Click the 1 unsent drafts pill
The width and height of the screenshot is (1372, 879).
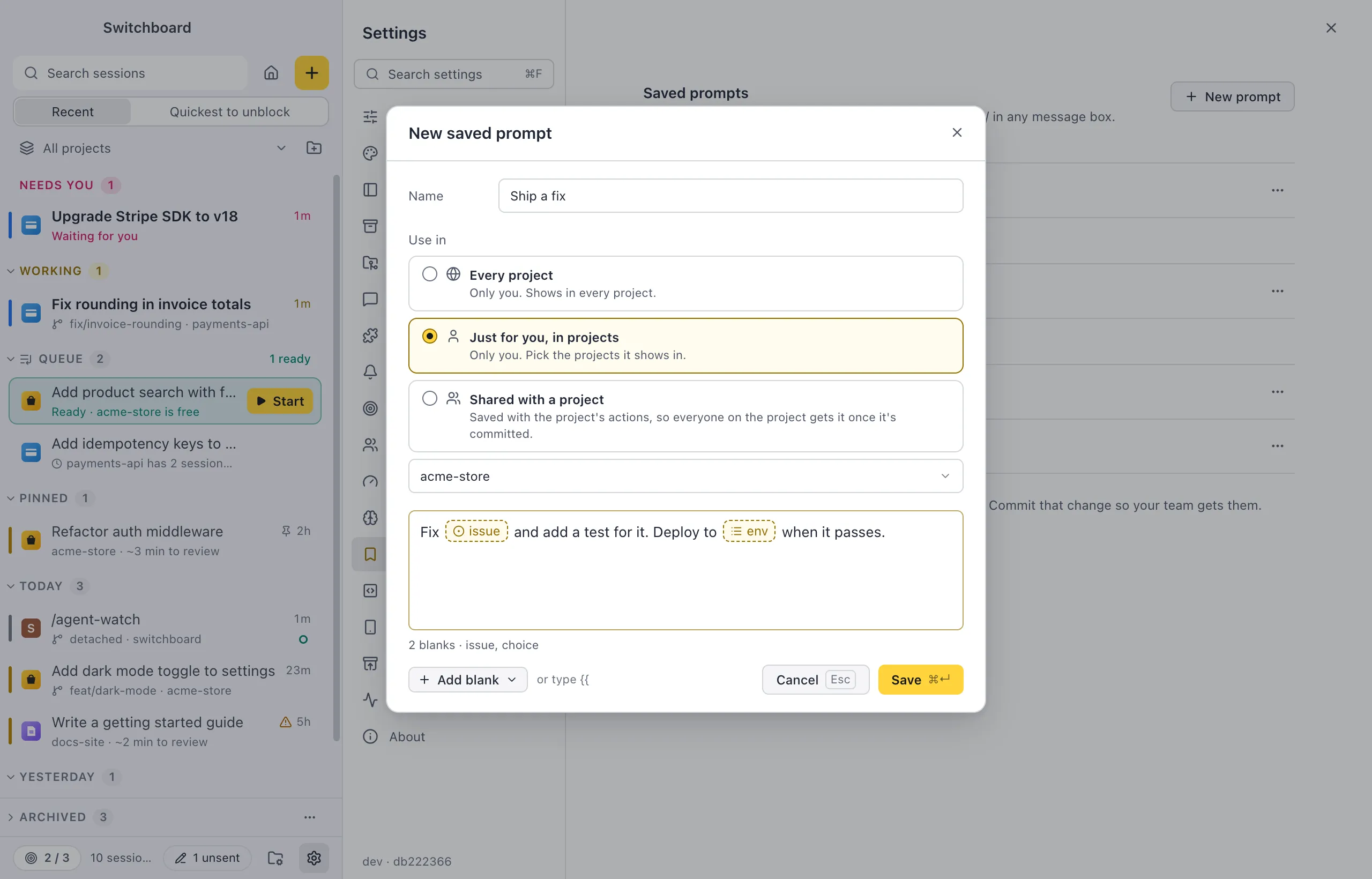(207, 858)
